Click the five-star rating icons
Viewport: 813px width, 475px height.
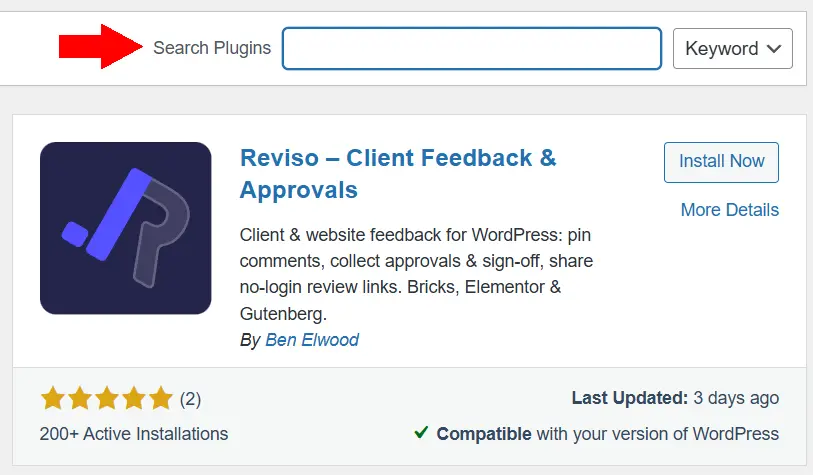(107, 398)
